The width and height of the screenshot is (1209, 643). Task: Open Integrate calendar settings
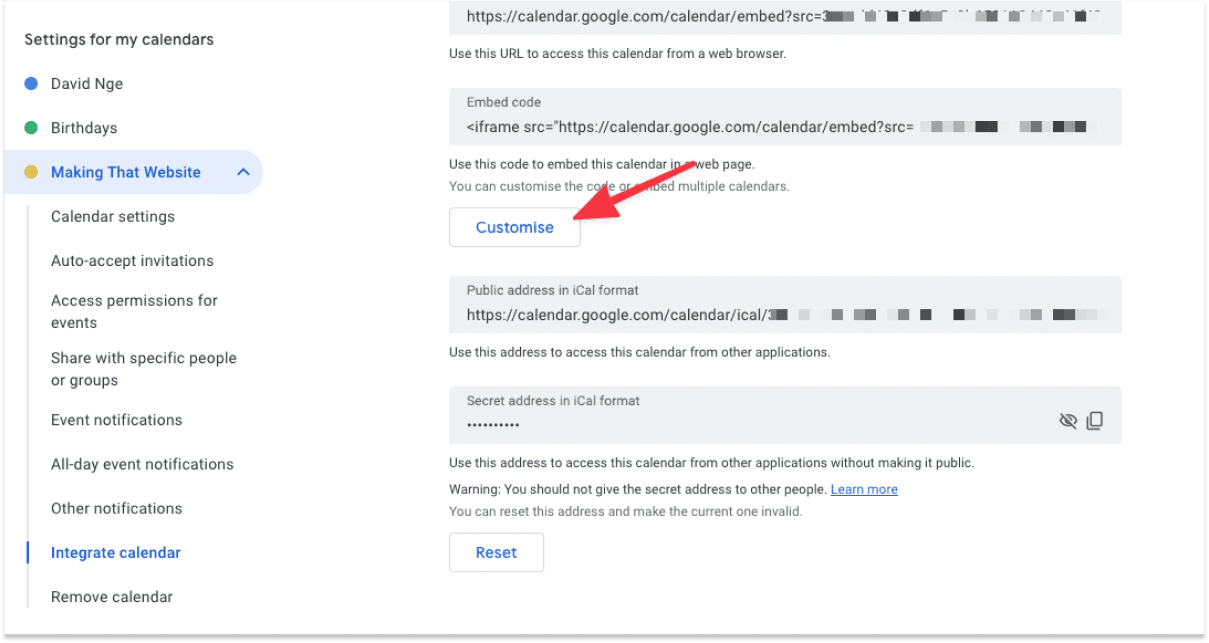pos(115,552)
